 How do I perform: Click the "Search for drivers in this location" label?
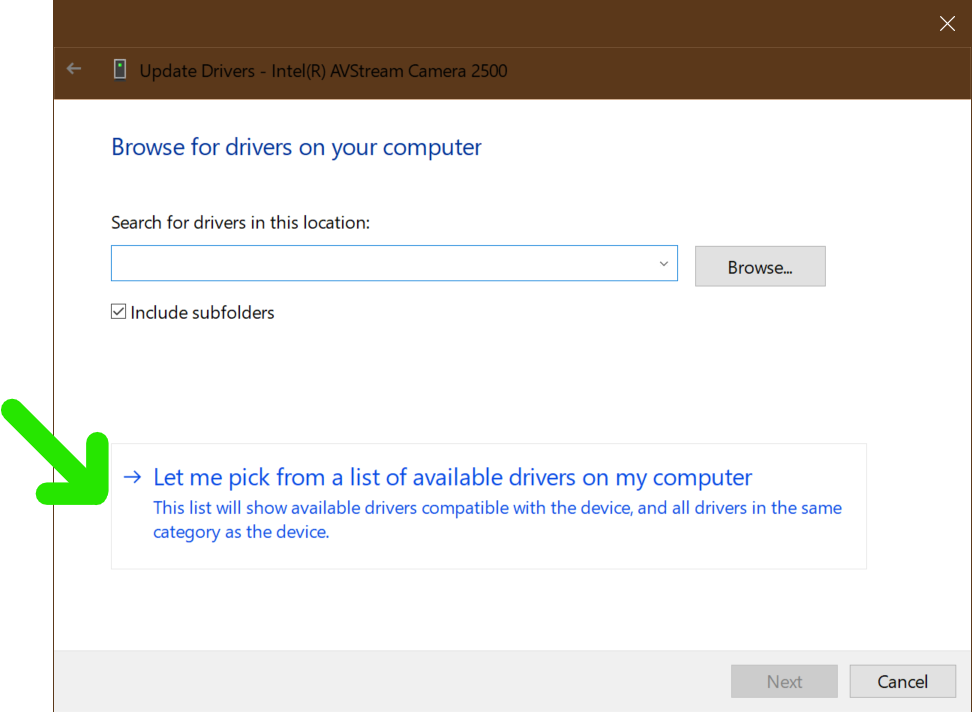pyautogui.click(x=240, y=222)
